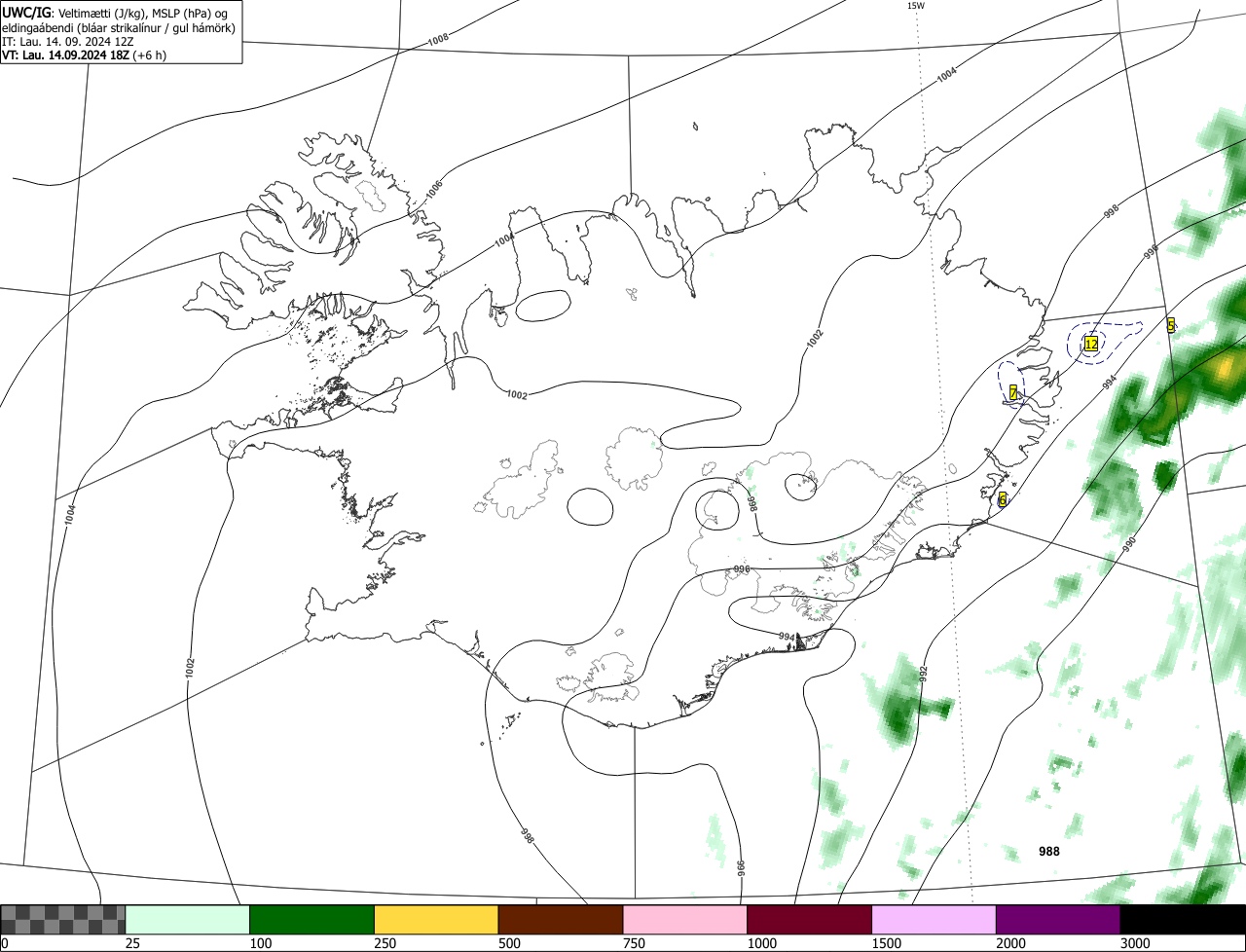
Task: Click the checkered 0–25 legend swatch
Action: pos(63,920)
